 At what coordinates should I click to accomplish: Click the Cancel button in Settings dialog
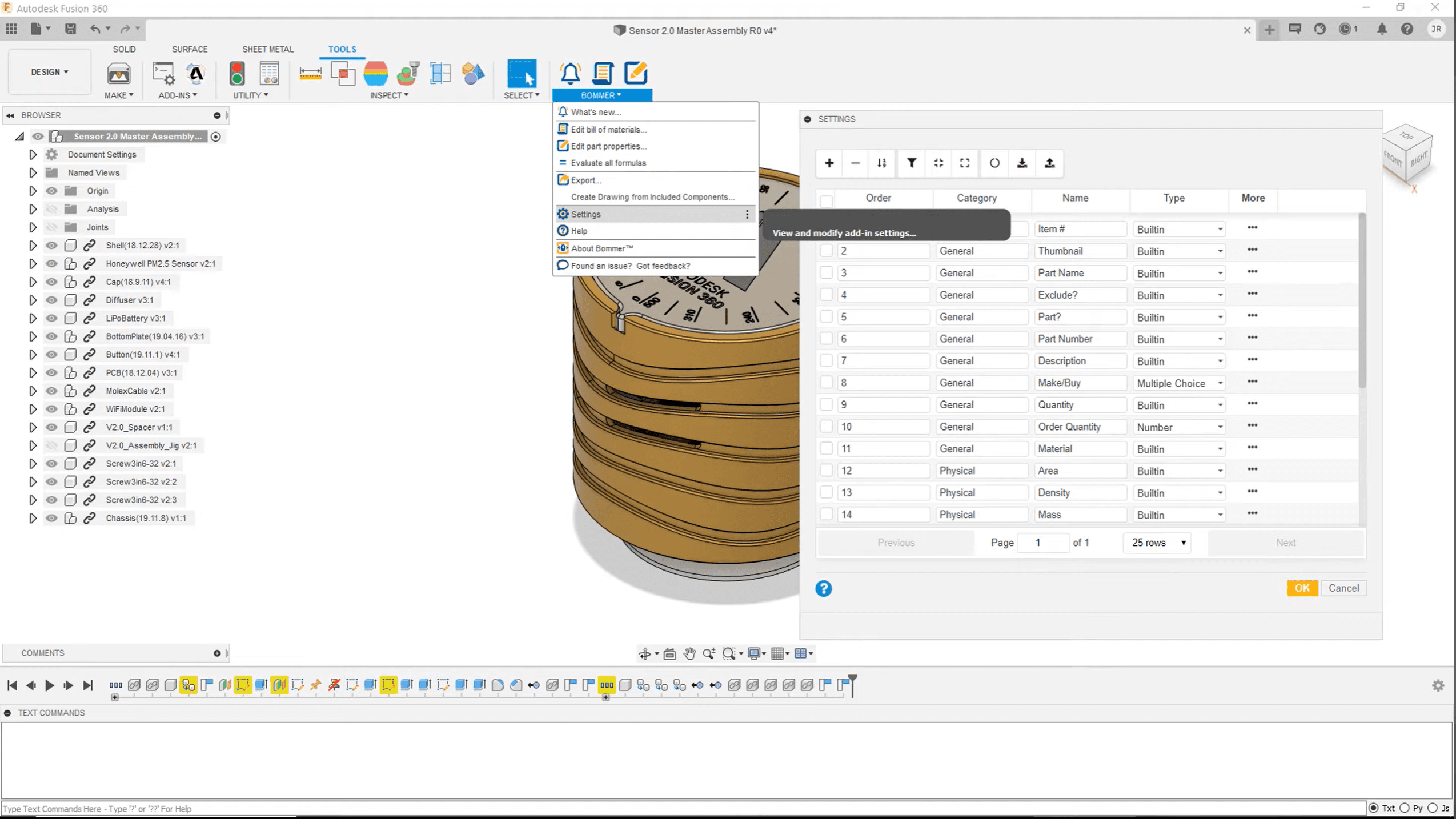coord(1343,588)
